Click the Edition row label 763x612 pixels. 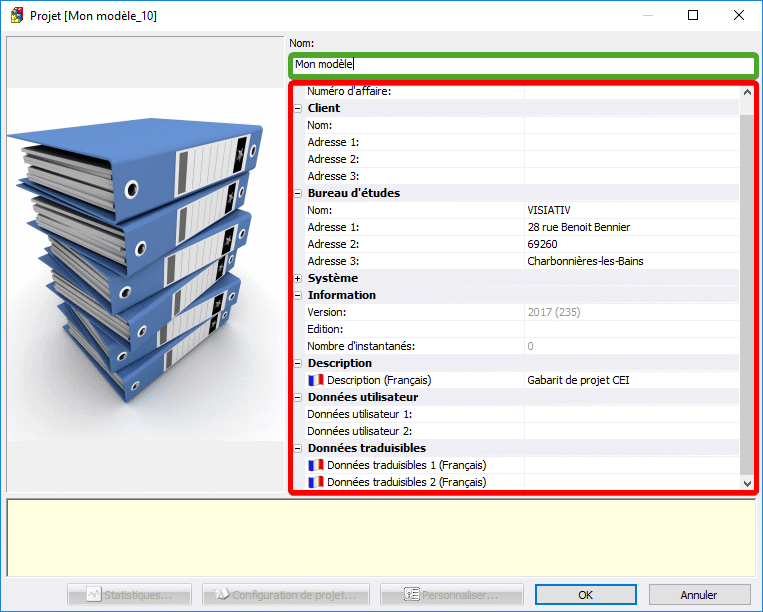coord(325,329)
